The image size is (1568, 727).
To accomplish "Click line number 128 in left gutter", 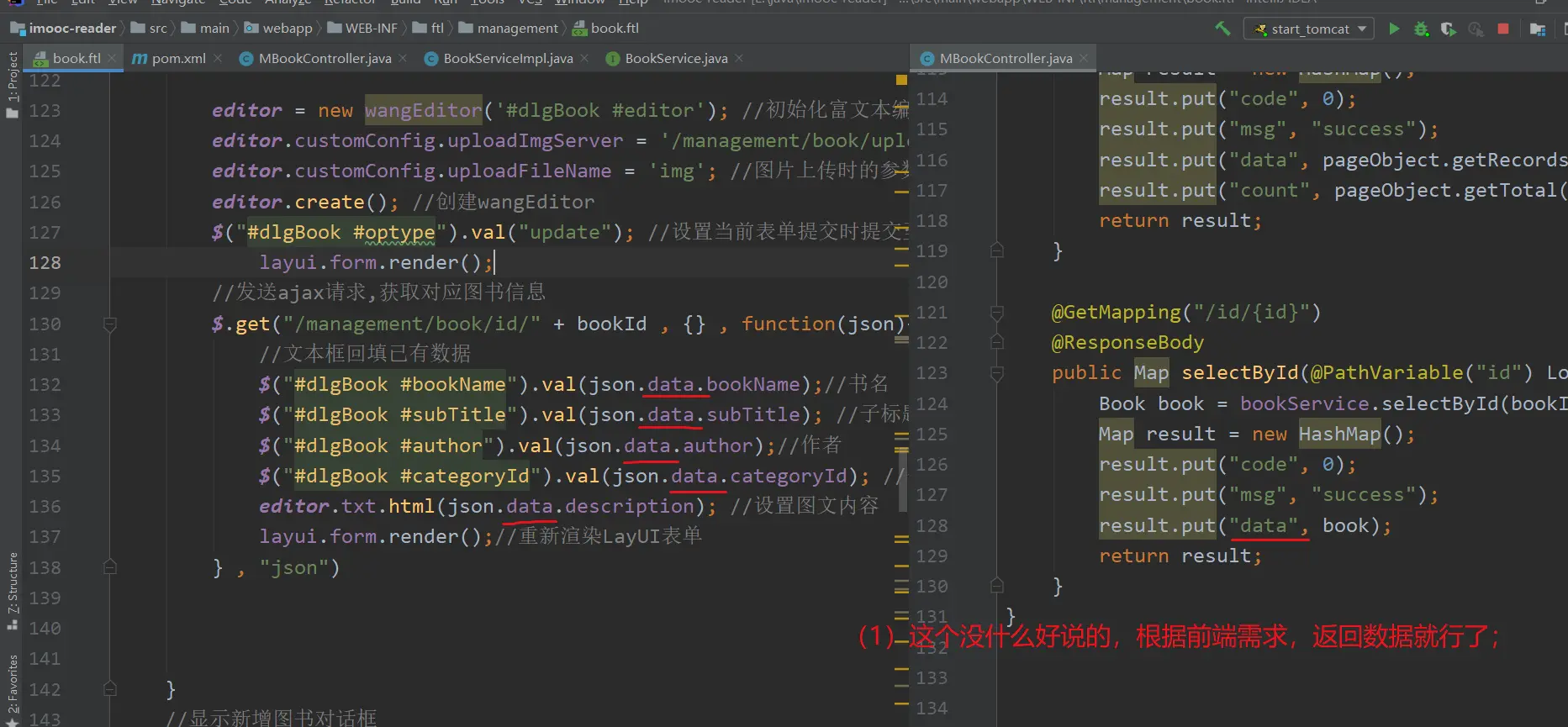I will coord(45,263).
